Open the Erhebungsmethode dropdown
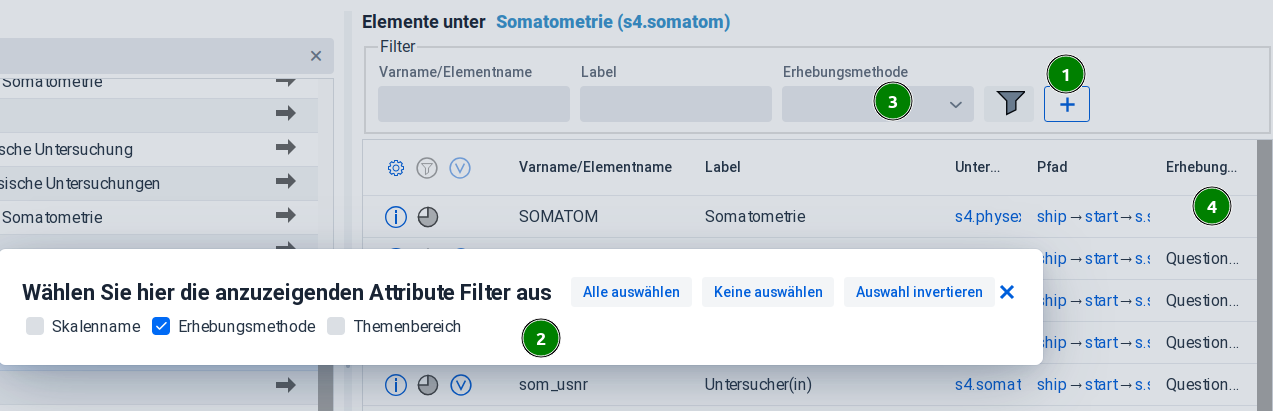The image size is (1273, 411). 955,104
